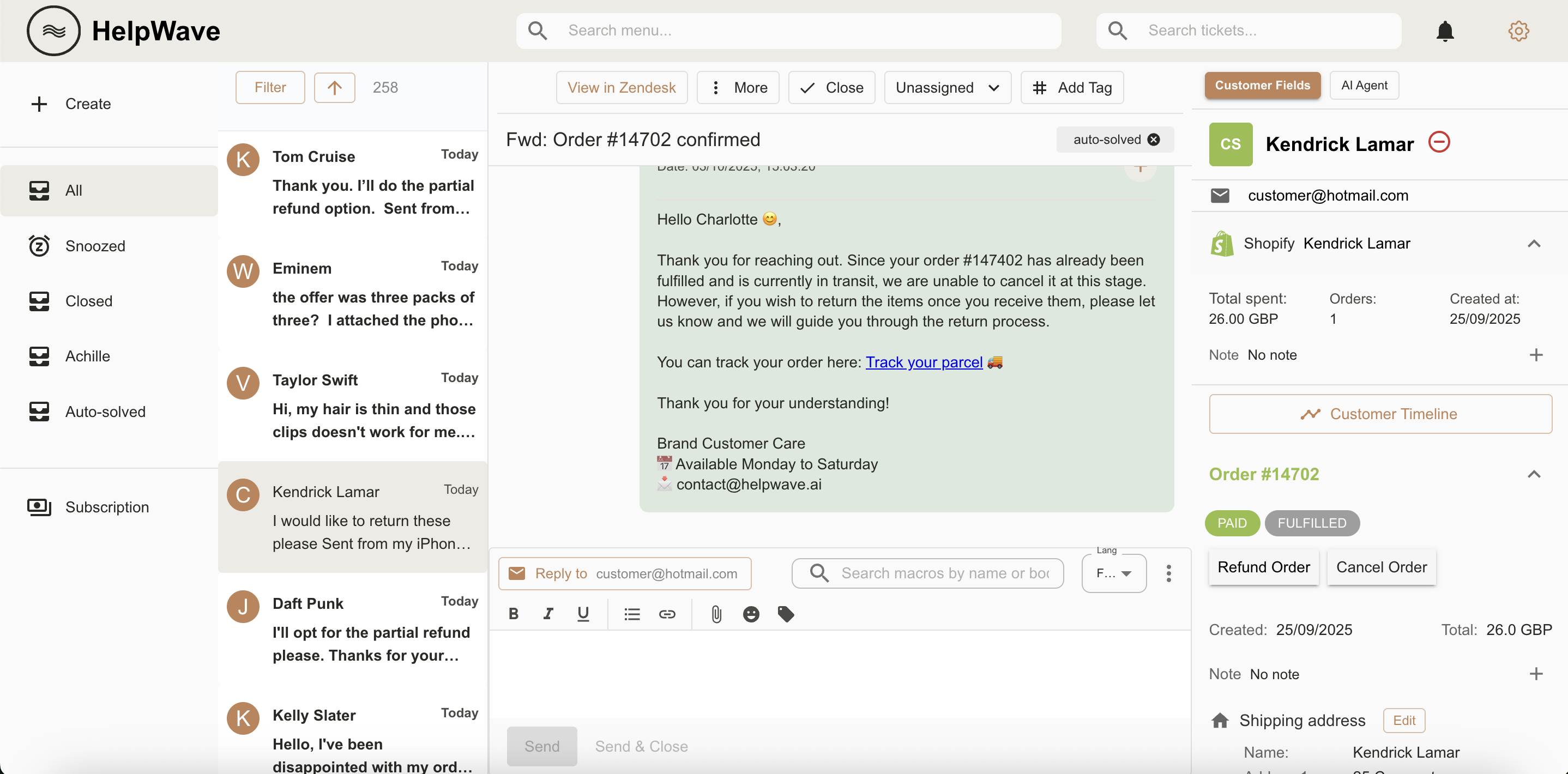The width and height of the screenshot is (1568, 774).
Task: Click the red minus icon beside Kendrick Lamar
Action: click(x=1439, y=142)
